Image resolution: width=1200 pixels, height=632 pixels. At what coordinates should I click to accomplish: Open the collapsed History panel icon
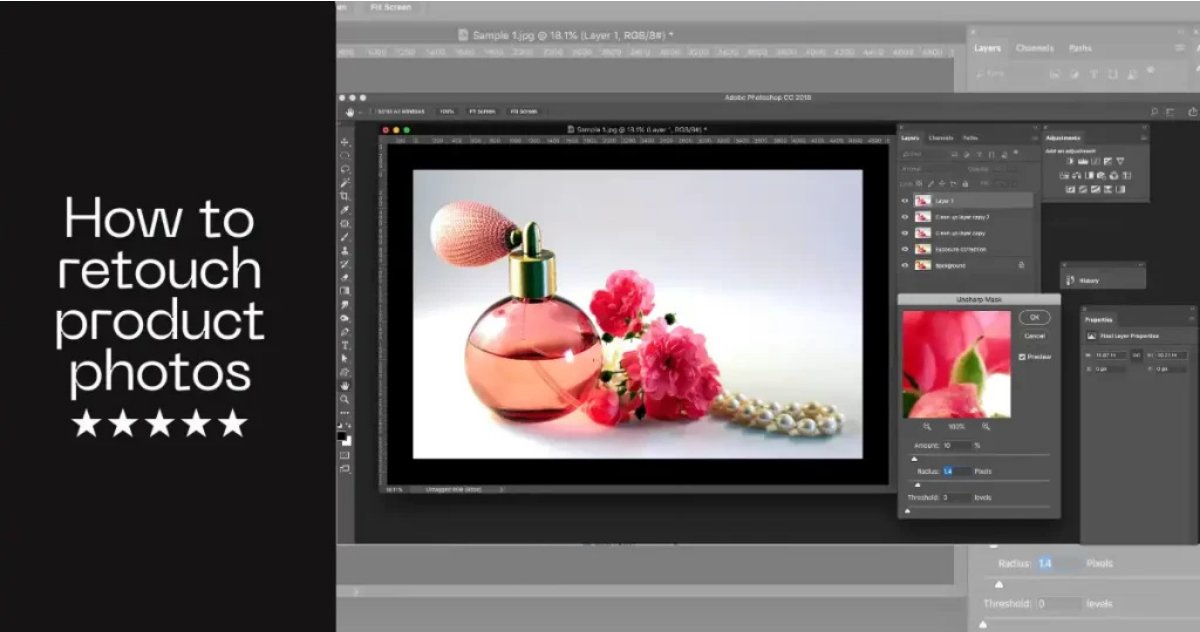pyautogui.click(x=1070, y=280)
